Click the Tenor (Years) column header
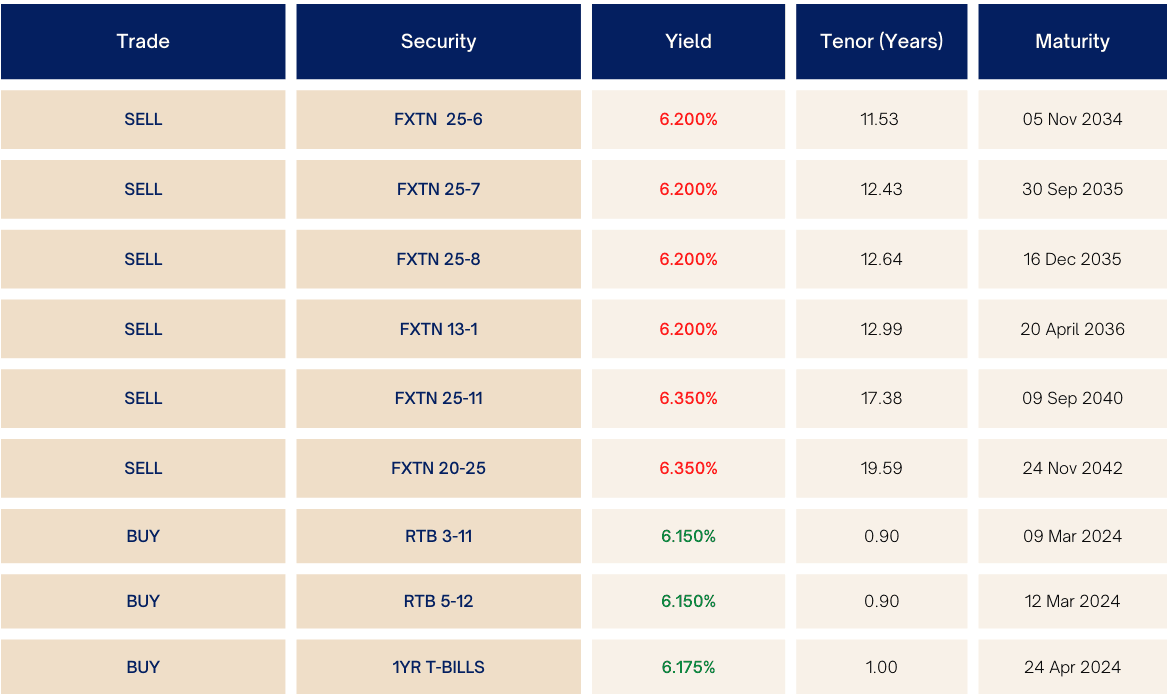1175x697 pixels. point(881,42)
